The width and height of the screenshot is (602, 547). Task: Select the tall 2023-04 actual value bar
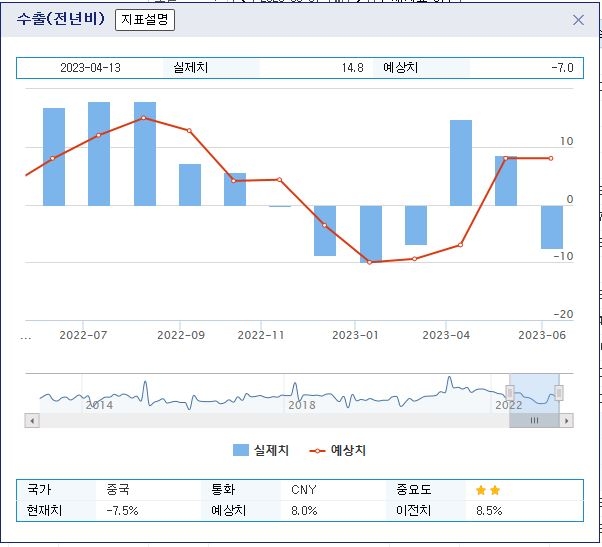point(461,163)
